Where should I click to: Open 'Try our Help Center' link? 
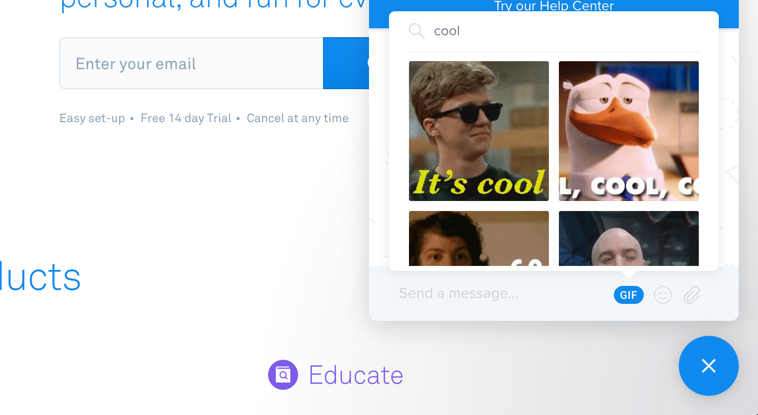554,6
